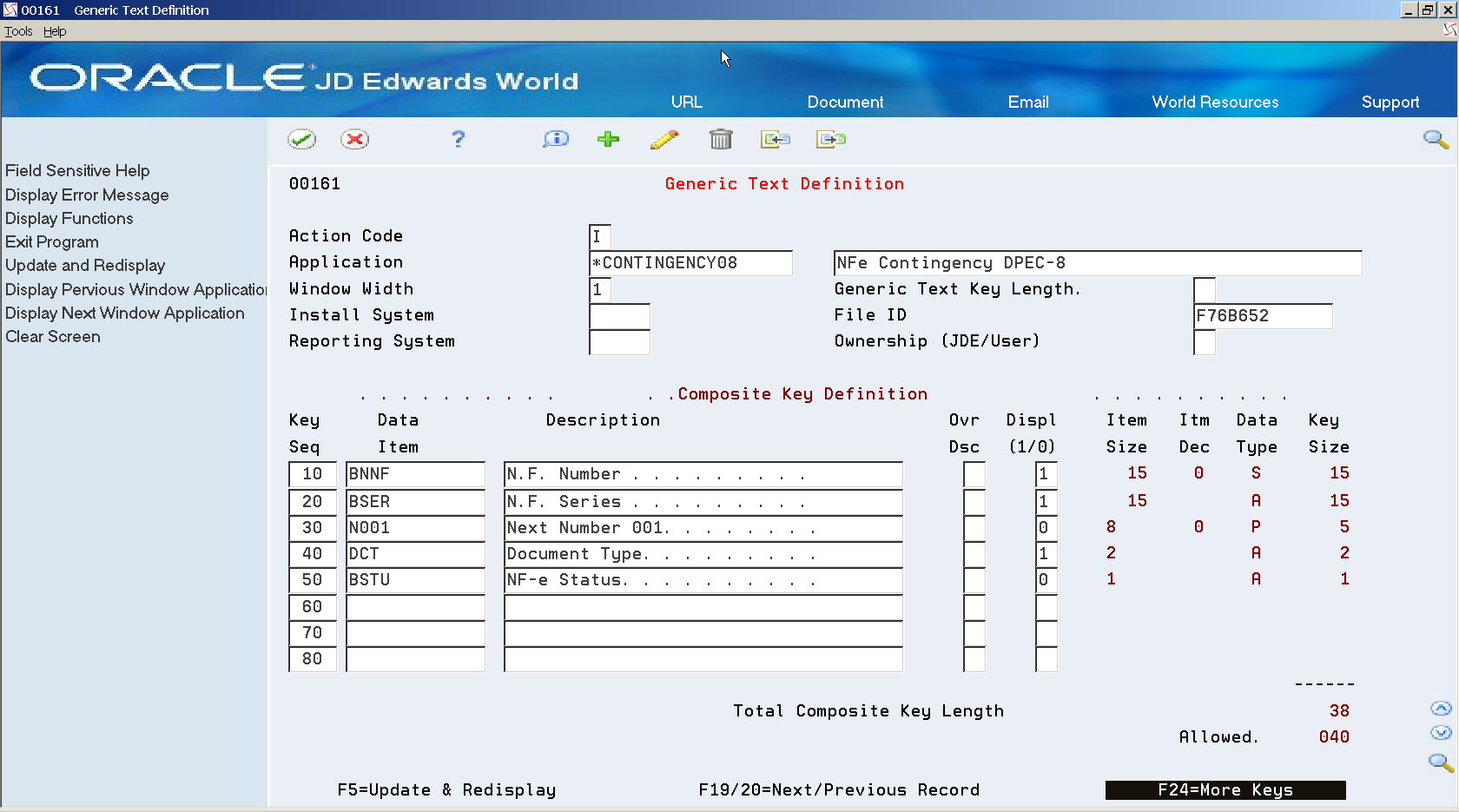Click the Data Item field BNNF
Image resolution: width=1459 pixels, height=812 pixels.
415,474
